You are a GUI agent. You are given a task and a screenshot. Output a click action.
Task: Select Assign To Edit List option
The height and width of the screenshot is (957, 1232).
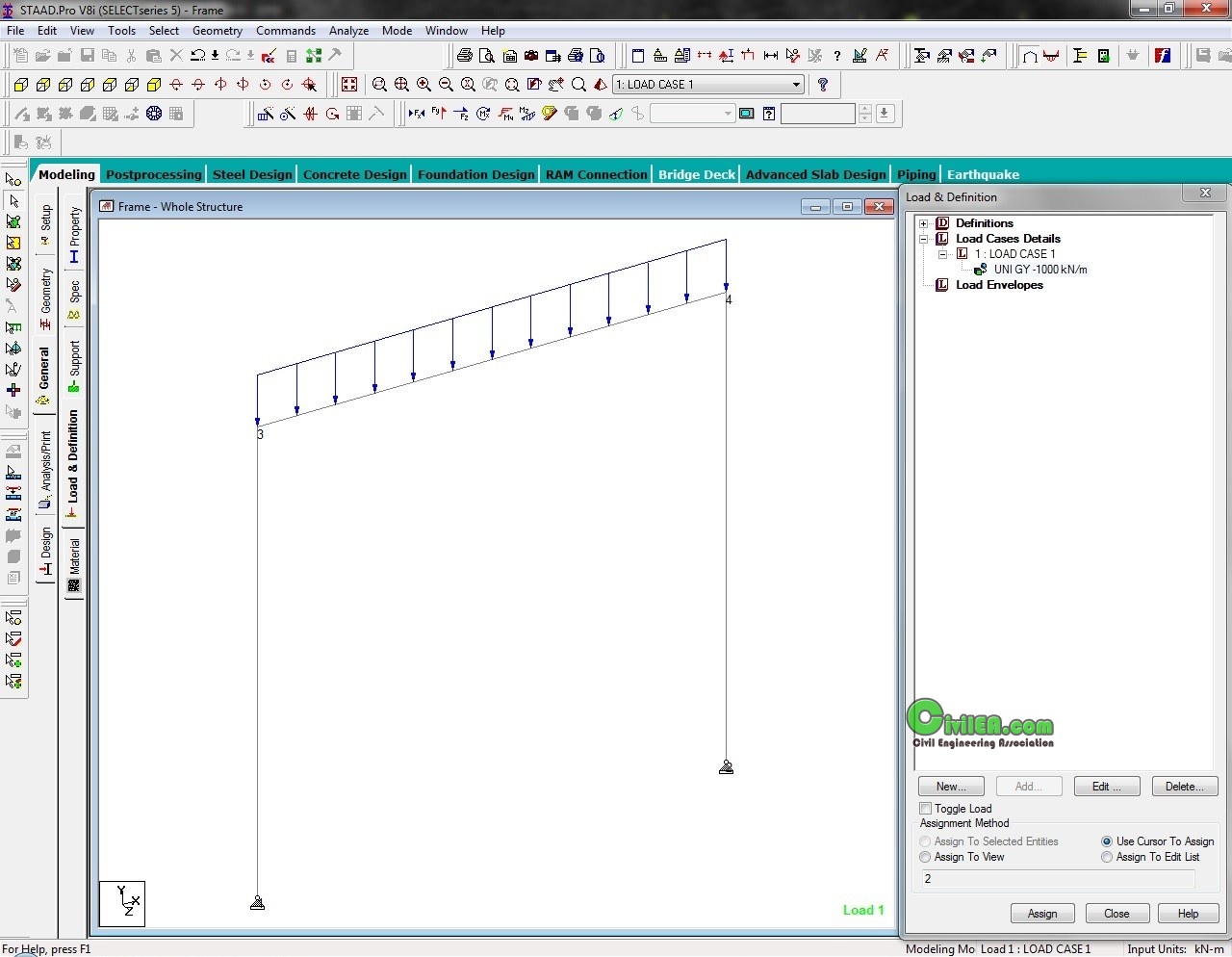[x=1107, y=857]
